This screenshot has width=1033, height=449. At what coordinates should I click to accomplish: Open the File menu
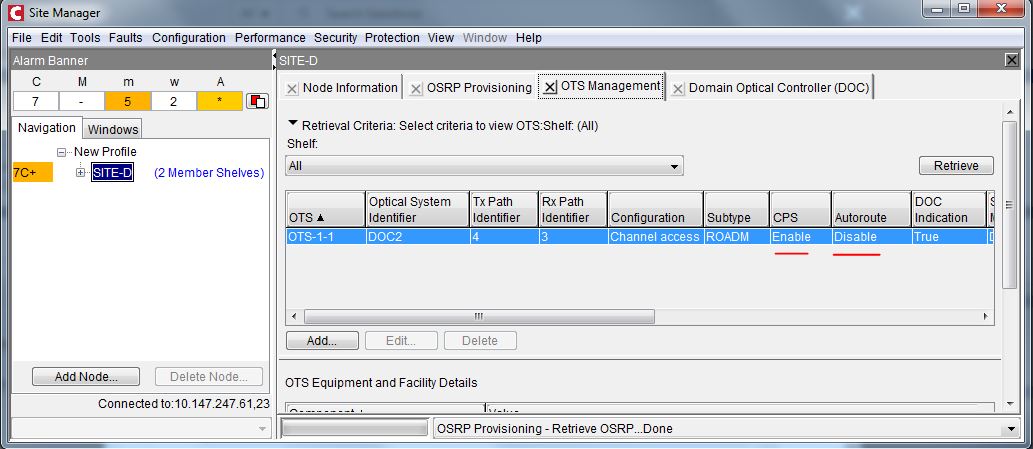point(21,38)
